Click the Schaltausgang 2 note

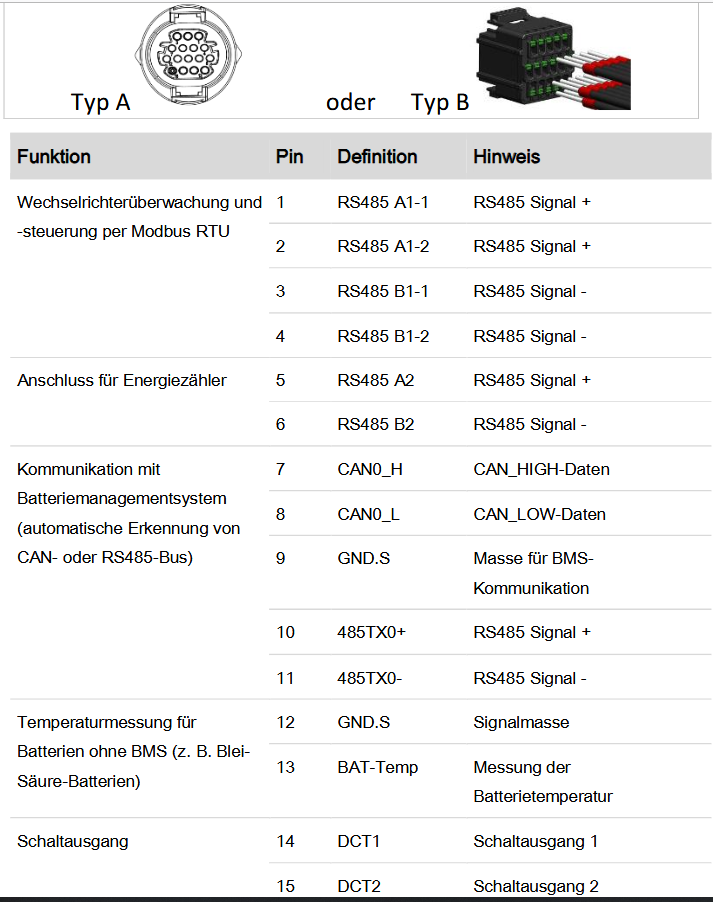pos(535,886)
